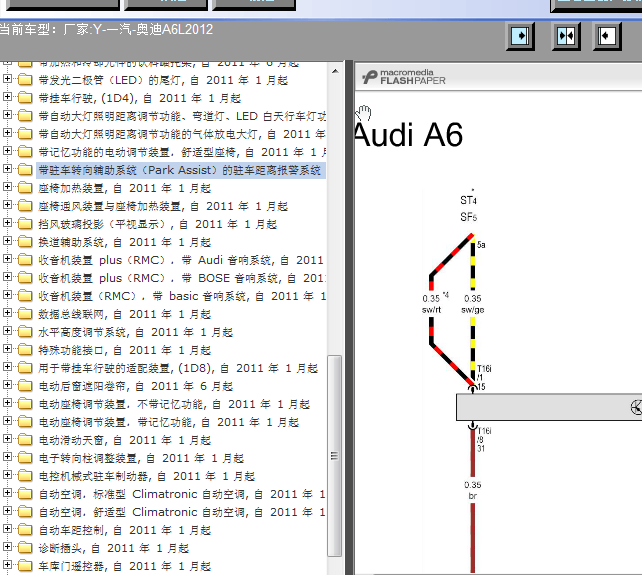Select 电控机械式驻车制动器 item
The width and height of the screenshot is (642, 575).
click(x=147, y=477)
